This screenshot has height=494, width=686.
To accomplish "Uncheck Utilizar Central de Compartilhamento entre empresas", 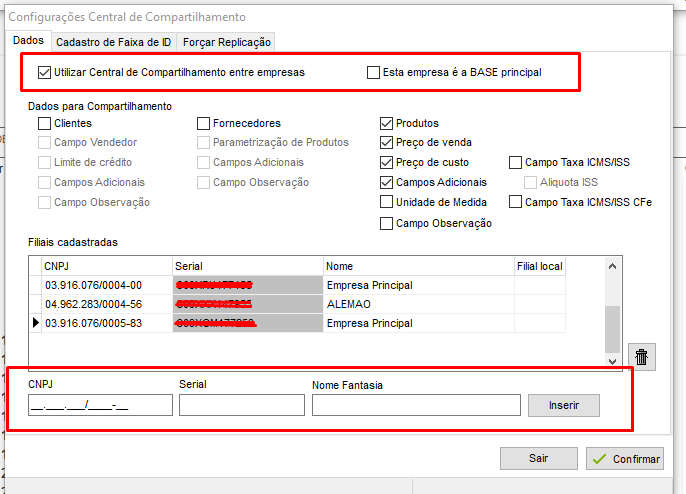I will (x=45, y=72).
